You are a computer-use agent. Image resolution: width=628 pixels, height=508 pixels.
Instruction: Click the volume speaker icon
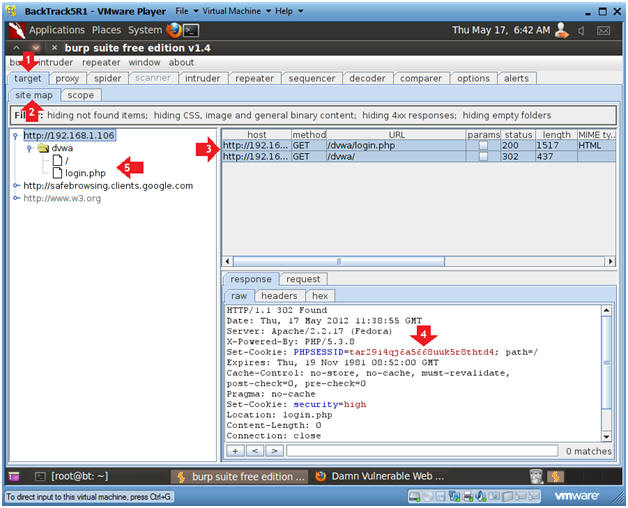[581, 30]
